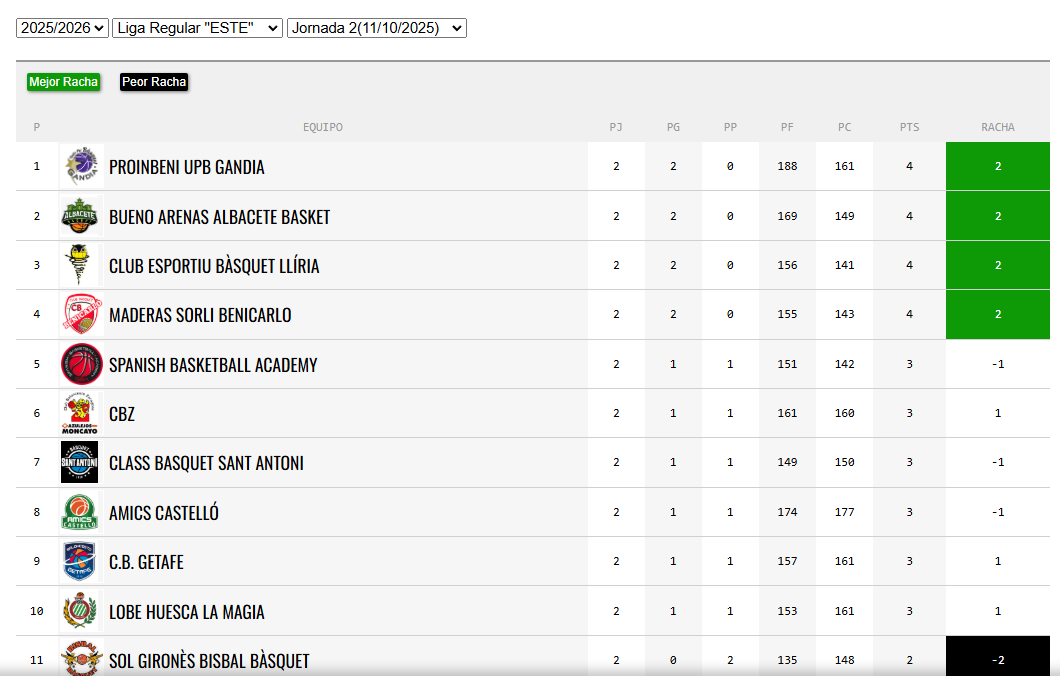Open the Liga Regular "ESTE" dropdown

(198, 28)
